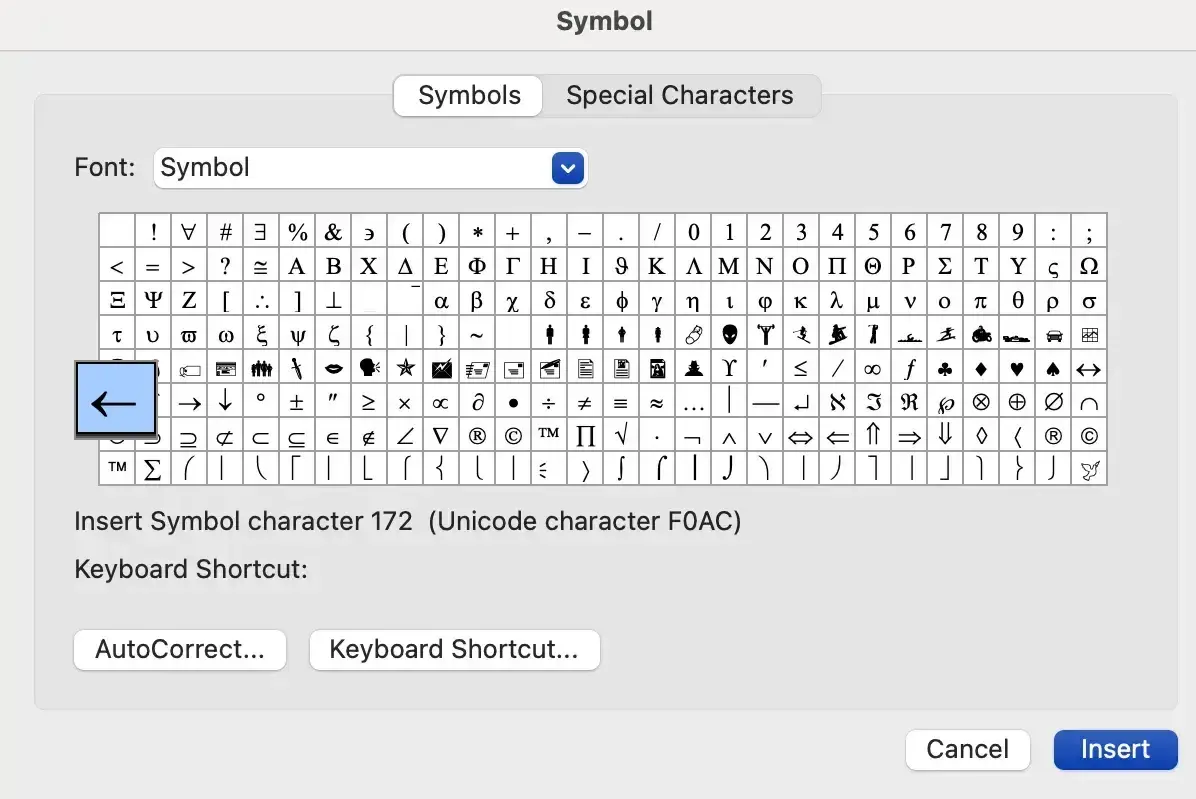Pick the heart suit symbol

coord(1017,368)
